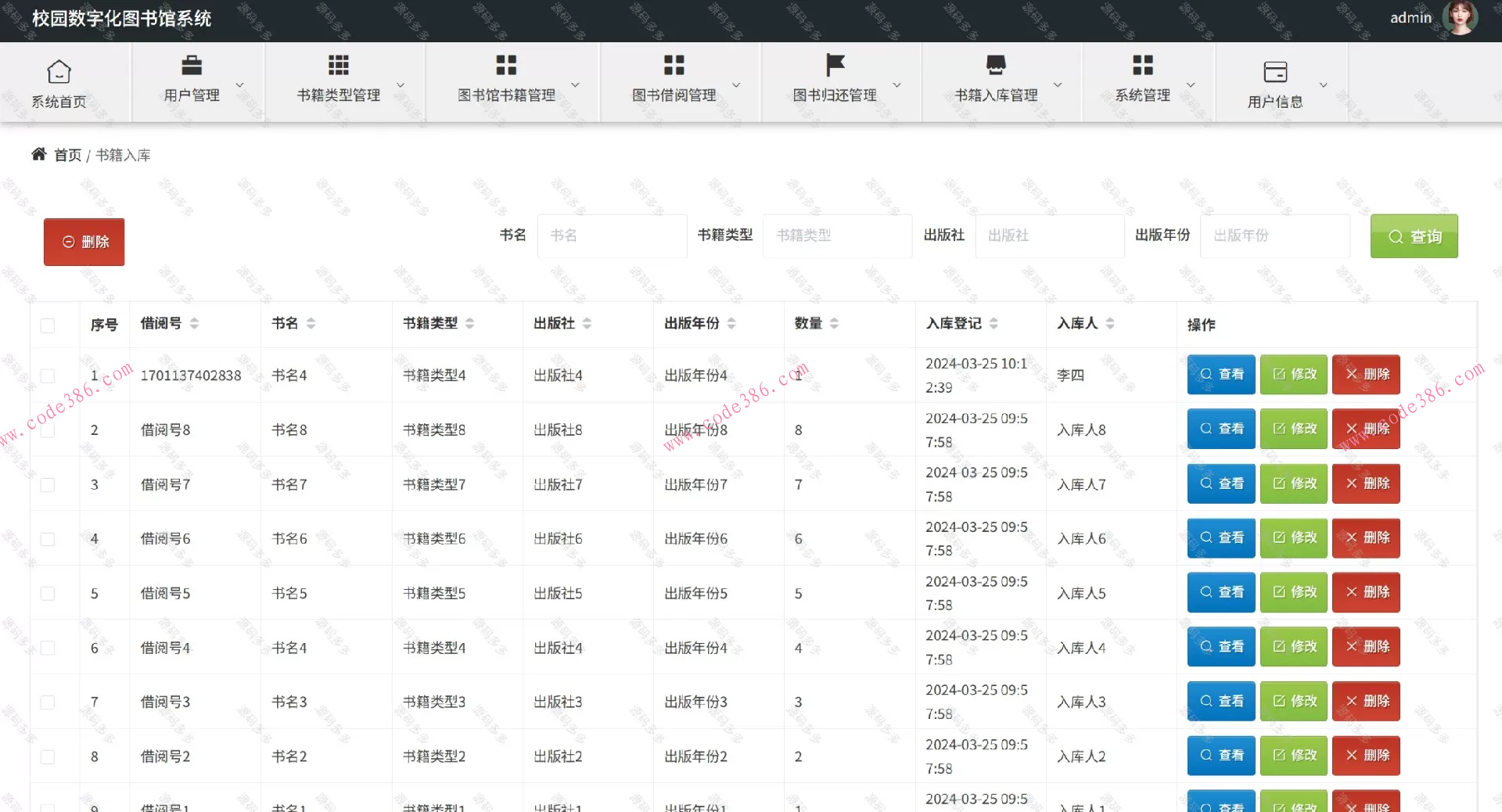Focus the 出版社 search field
Screen dimensions: 1502x812
click(x=1050, y=235)
